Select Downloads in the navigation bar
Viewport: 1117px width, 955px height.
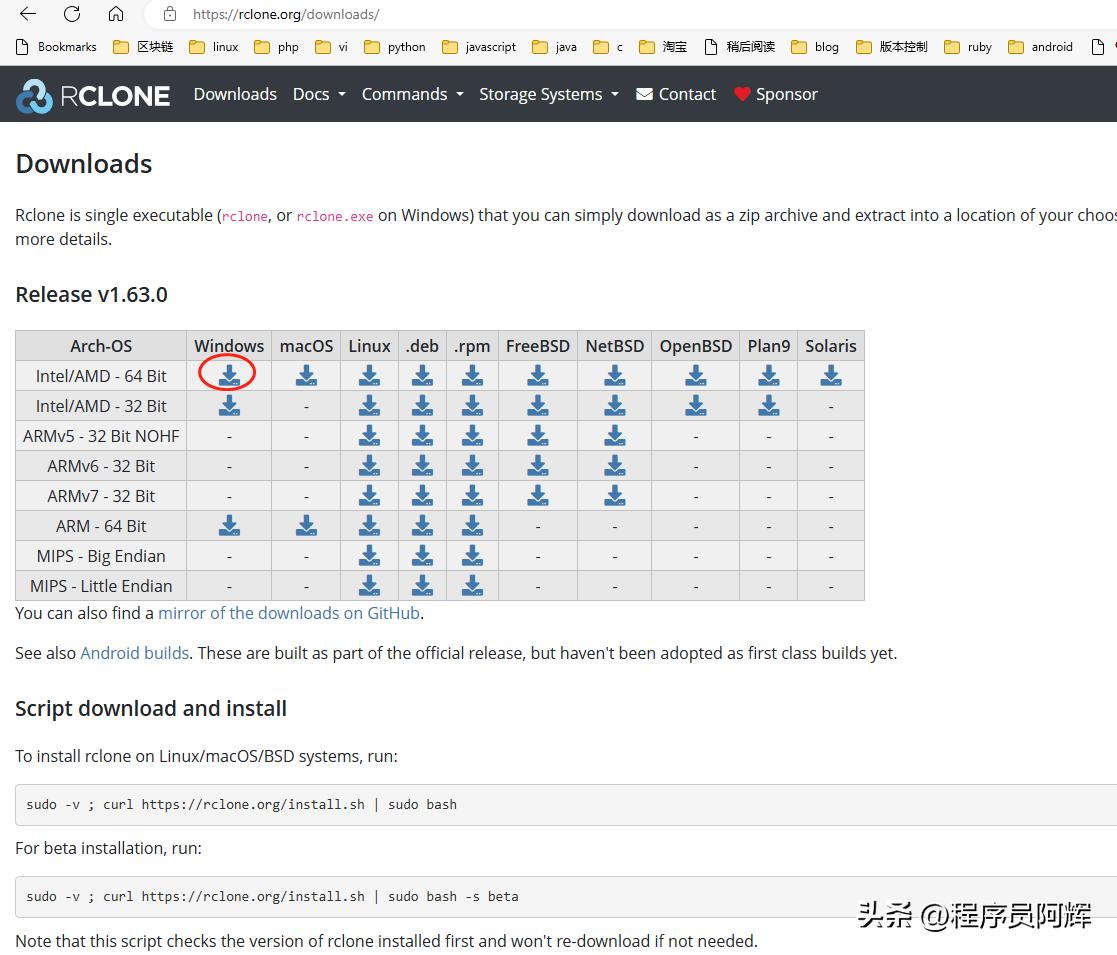pyautogui.click(x=234, y=94)
